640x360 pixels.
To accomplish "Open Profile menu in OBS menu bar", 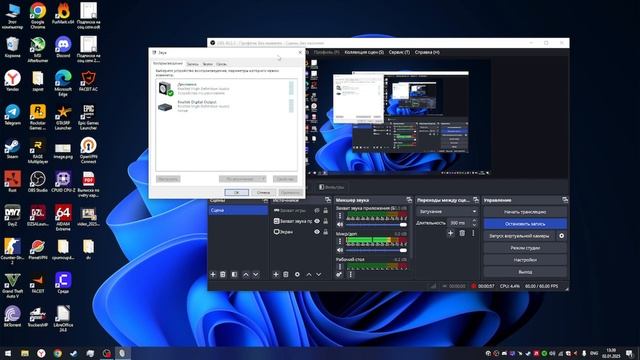I will [326, 52].
